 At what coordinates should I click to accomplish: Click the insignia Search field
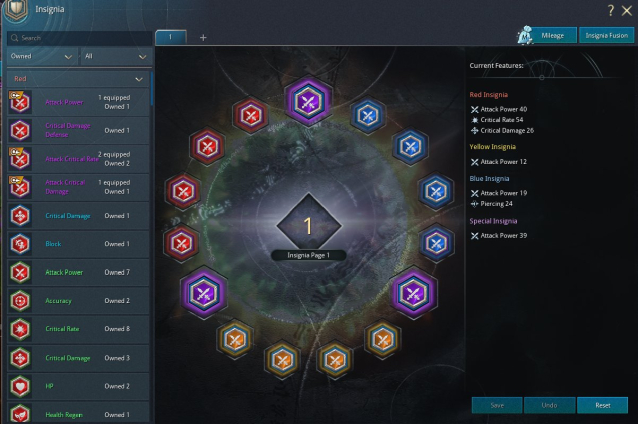(79, 38)
